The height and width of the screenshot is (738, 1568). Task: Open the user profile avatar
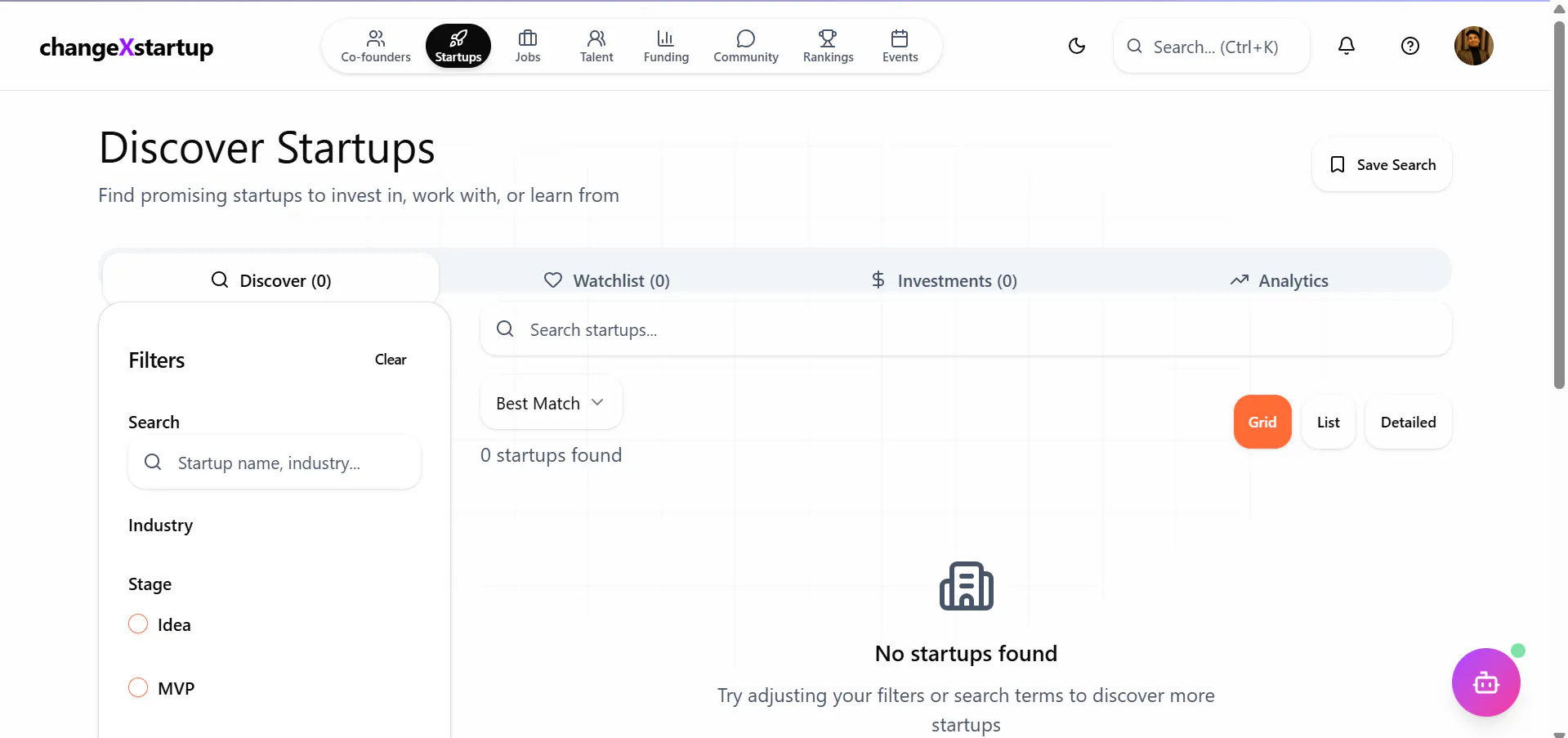click(1474, 46)
